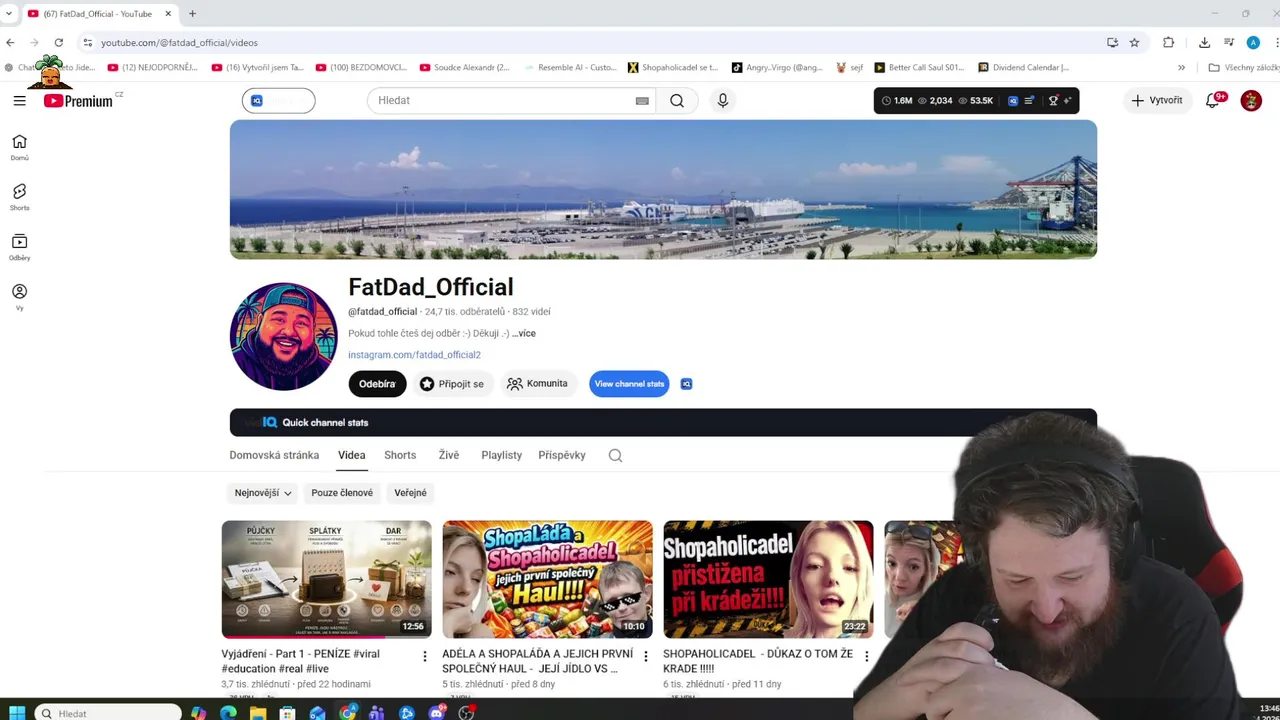Open the Vy profile section in sidebar

click(19, 297)
